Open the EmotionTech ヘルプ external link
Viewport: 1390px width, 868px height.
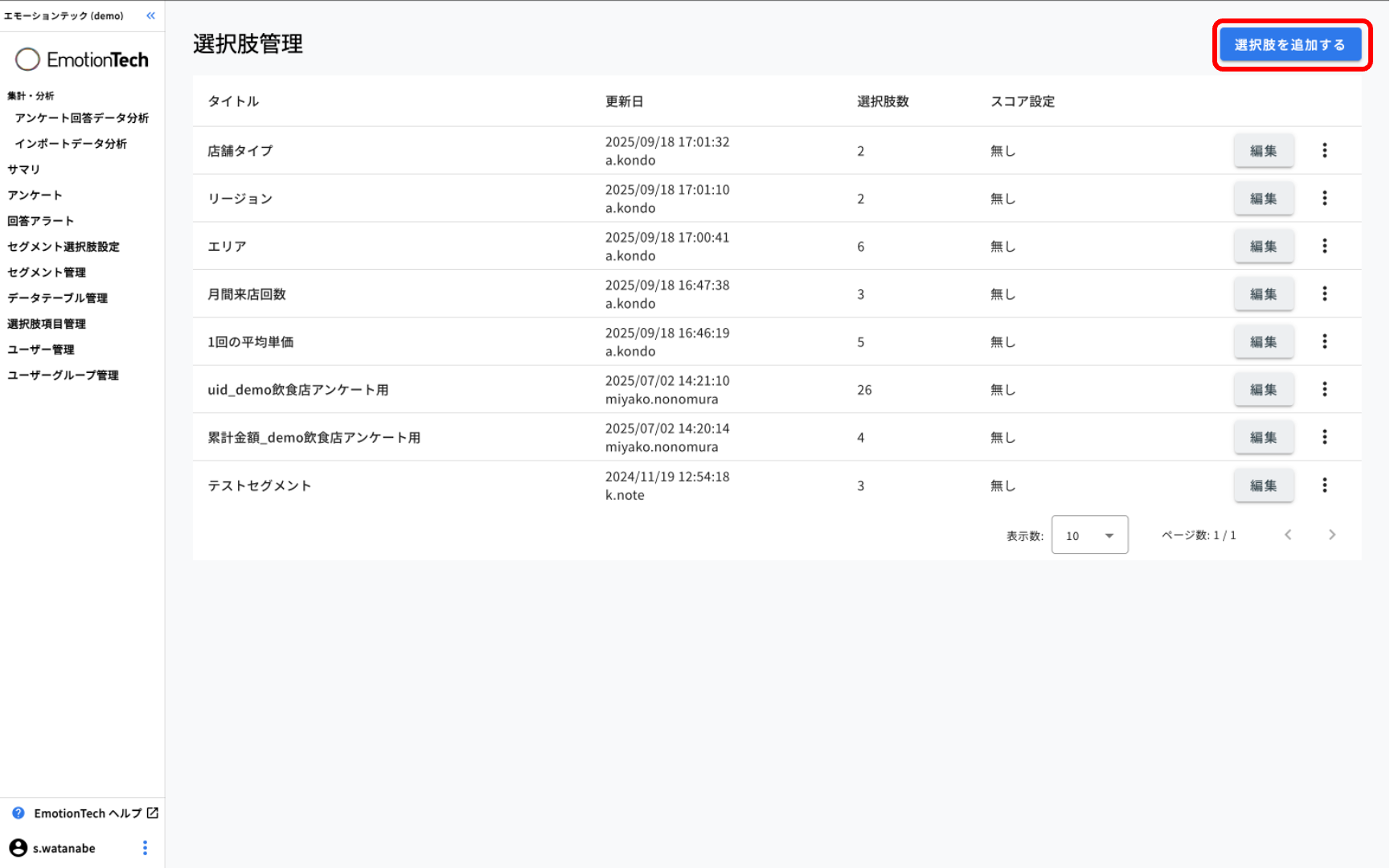(96, 813)
